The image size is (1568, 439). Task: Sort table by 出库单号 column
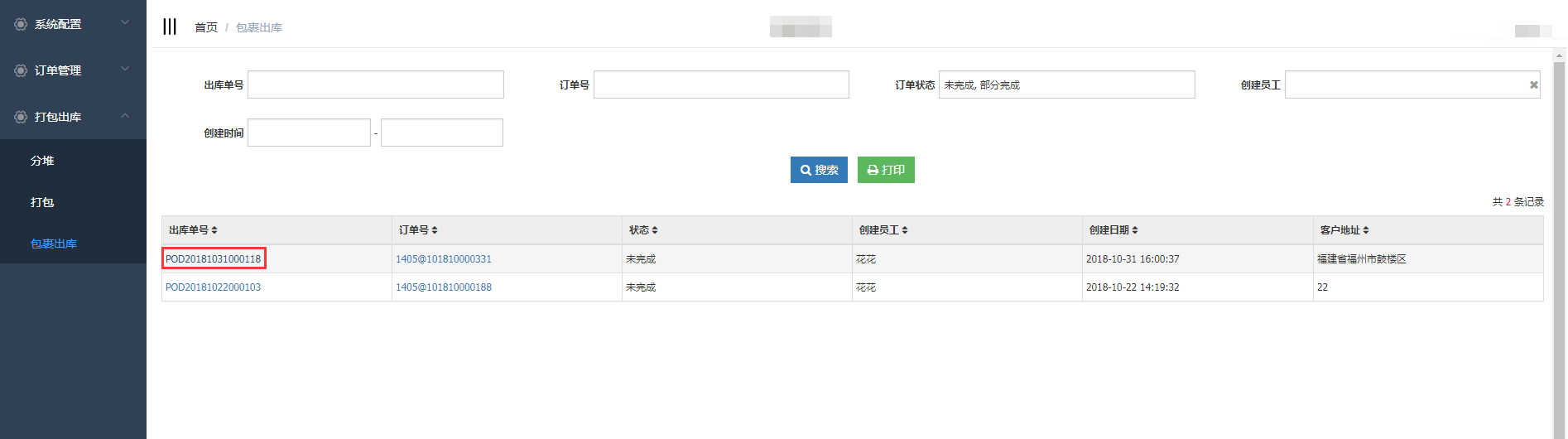click(x=214, y=230)
